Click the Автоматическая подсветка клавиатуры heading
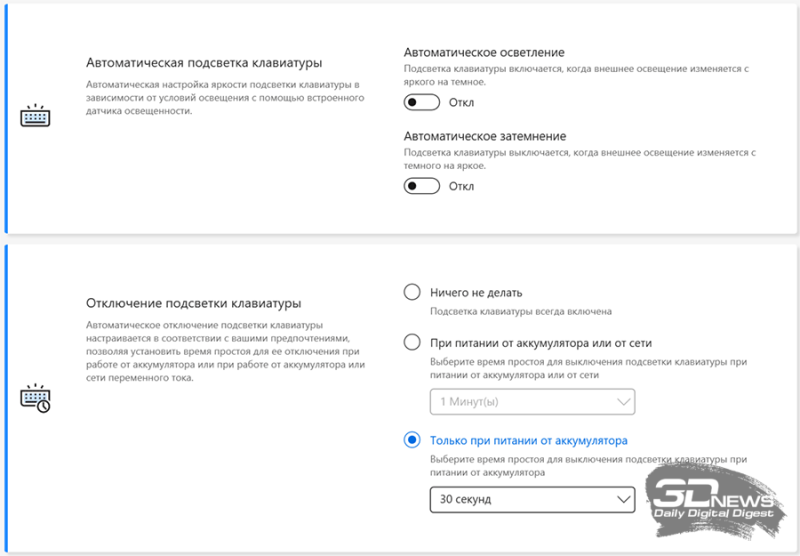800x556 pixels. point(204,62)
